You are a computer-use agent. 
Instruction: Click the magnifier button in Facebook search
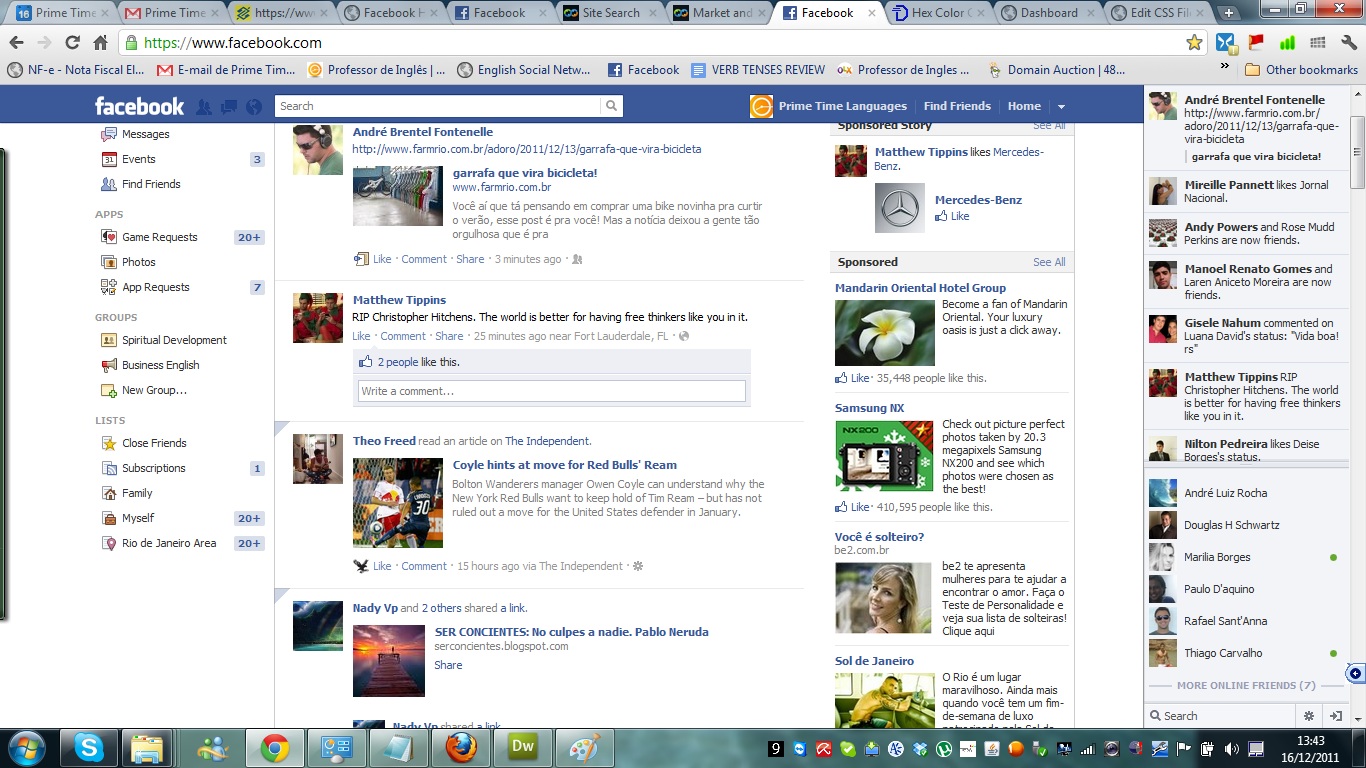pos(611,106)
